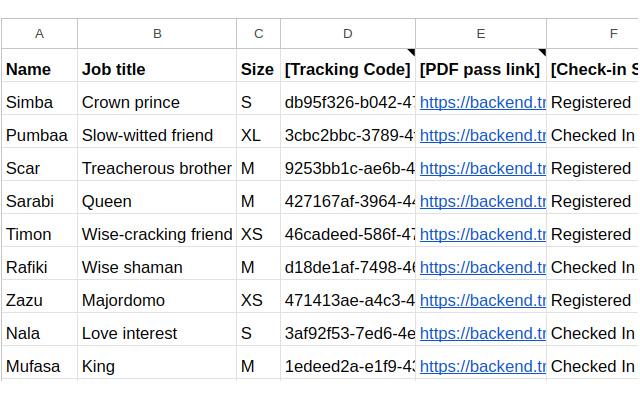Select Pumbaa's XL size cell
The image size is (640, 400).
coord(258,136)
